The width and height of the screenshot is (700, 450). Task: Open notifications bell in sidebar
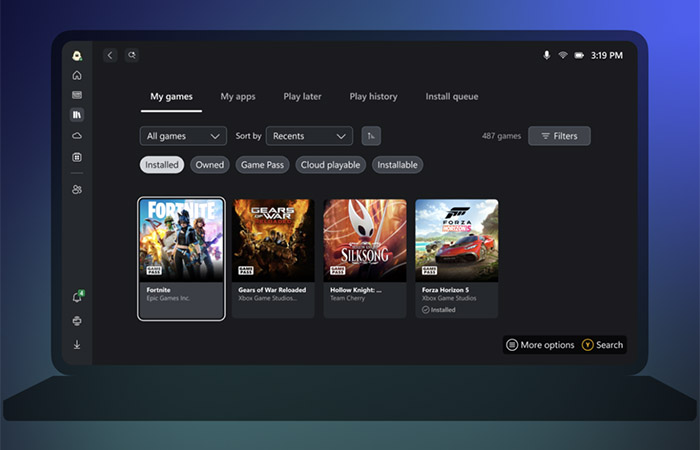click(77, 297)
